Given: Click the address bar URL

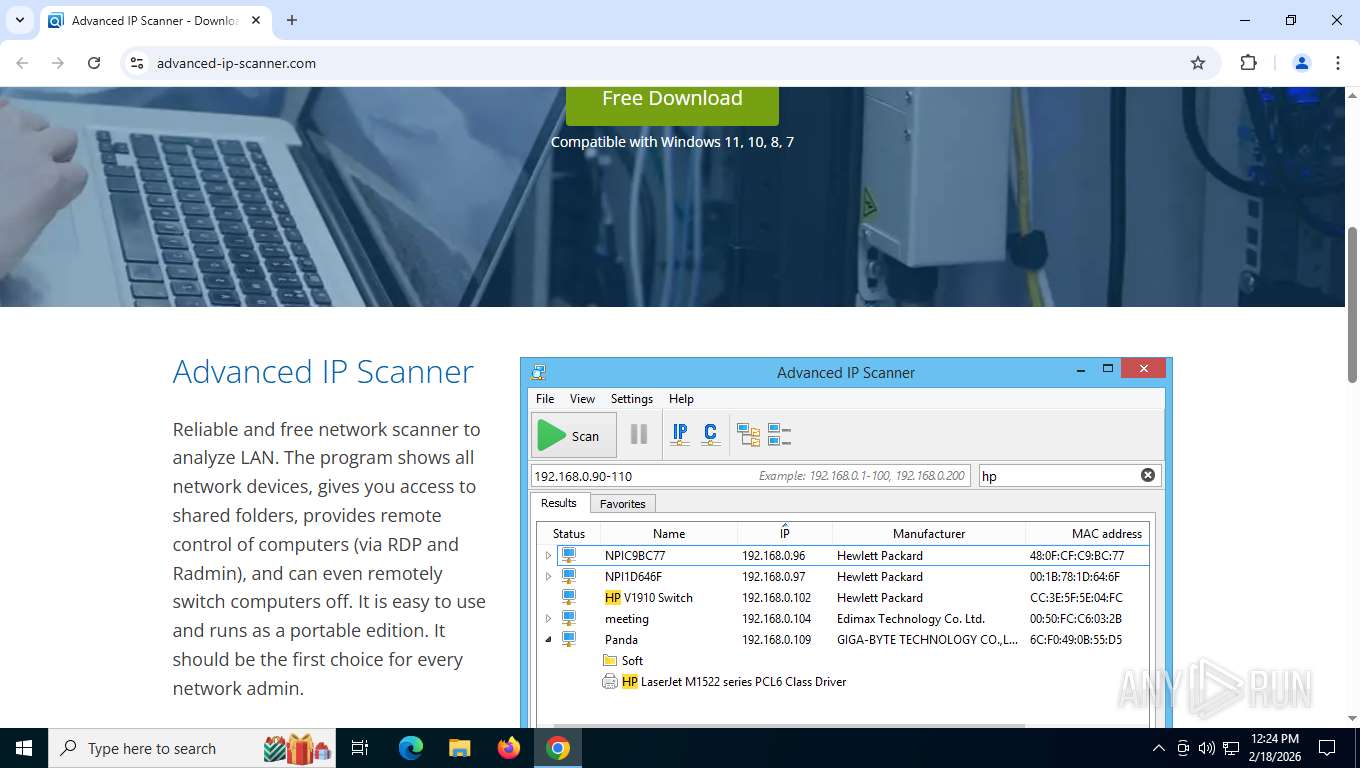Looking at the screenshot, I should point(236,63).
